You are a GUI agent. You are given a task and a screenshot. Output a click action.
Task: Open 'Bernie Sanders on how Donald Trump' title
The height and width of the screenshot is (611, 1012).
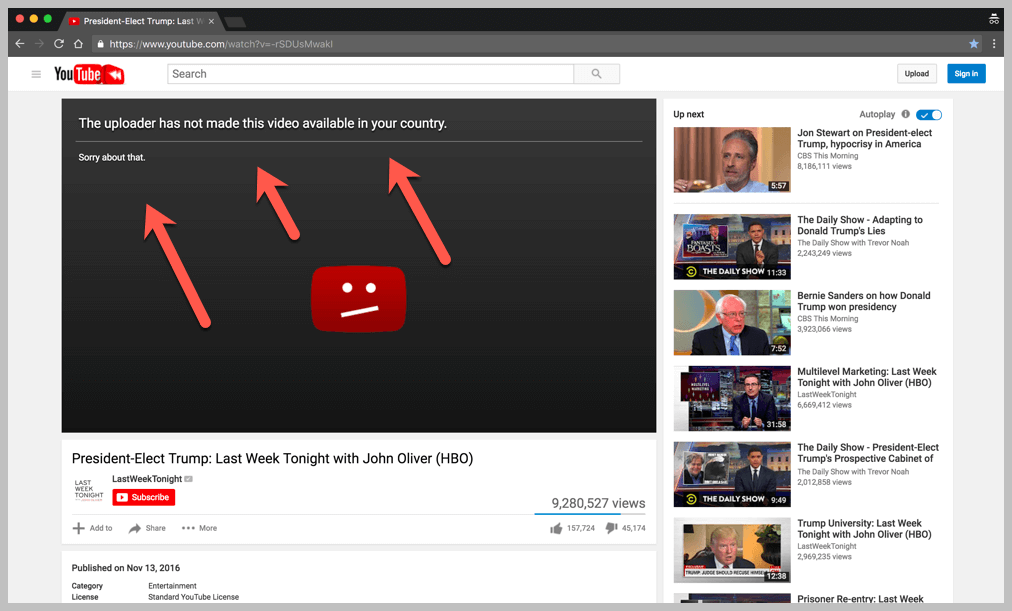point(864,301)
